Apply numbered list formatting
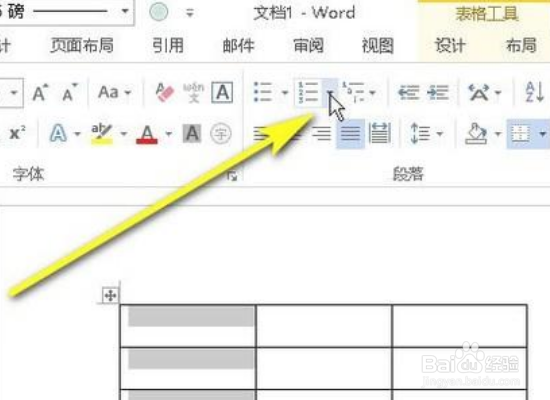The height and width of the screenshot is (400, 550). point(308,93)
